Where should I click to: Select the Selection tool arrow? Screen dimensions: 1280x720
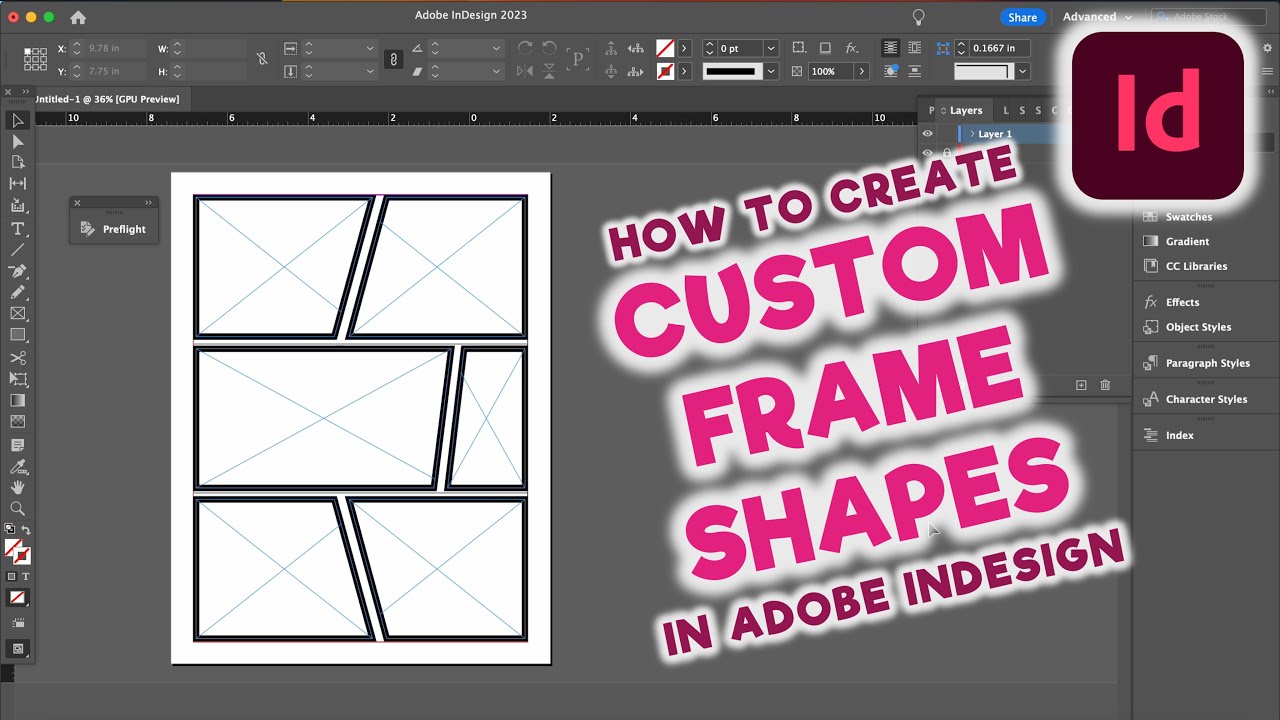18,121
